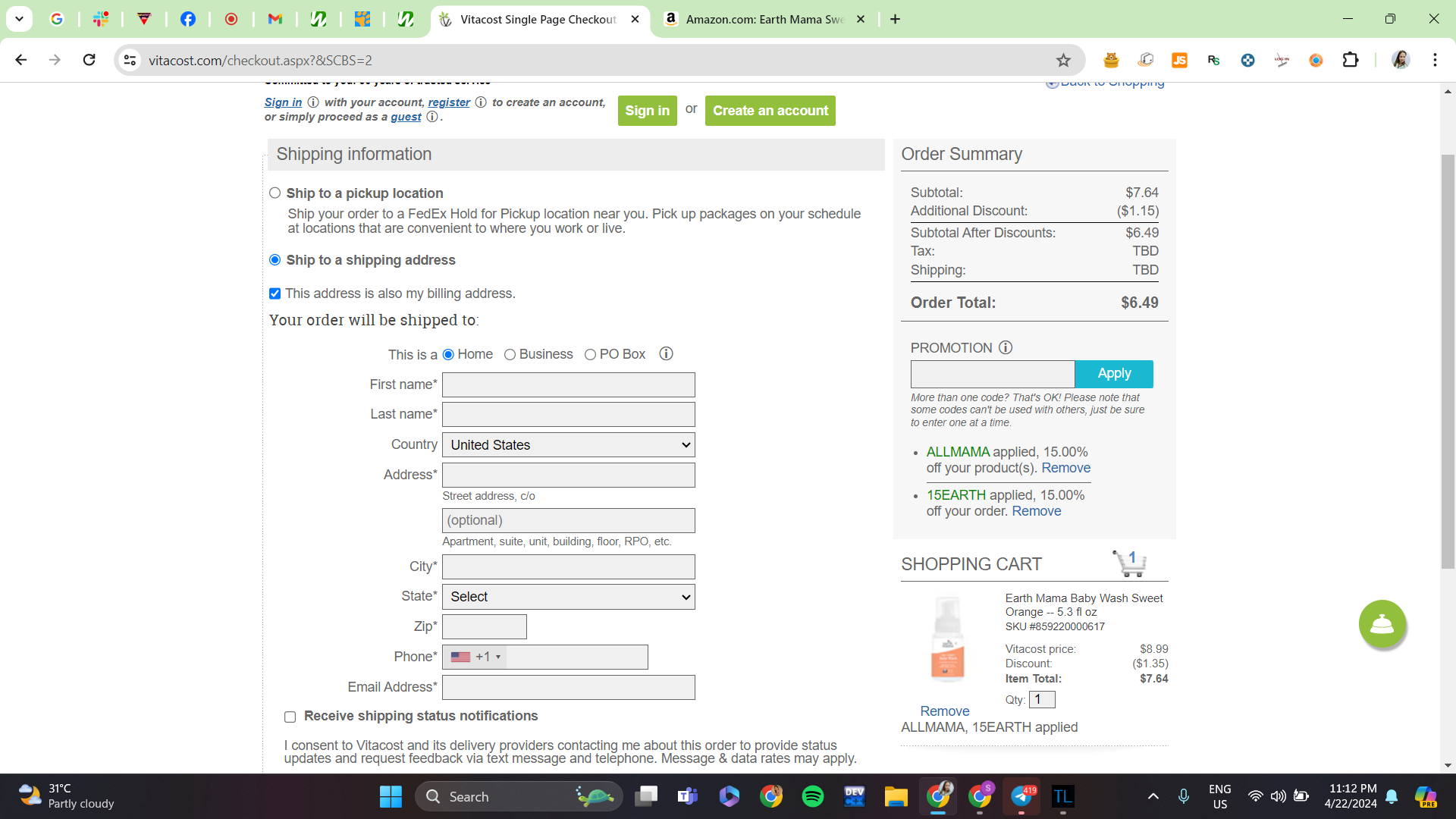1456x819 pixels.
Task: Open the Country dropdown
Action: click(x=569, y=445)
